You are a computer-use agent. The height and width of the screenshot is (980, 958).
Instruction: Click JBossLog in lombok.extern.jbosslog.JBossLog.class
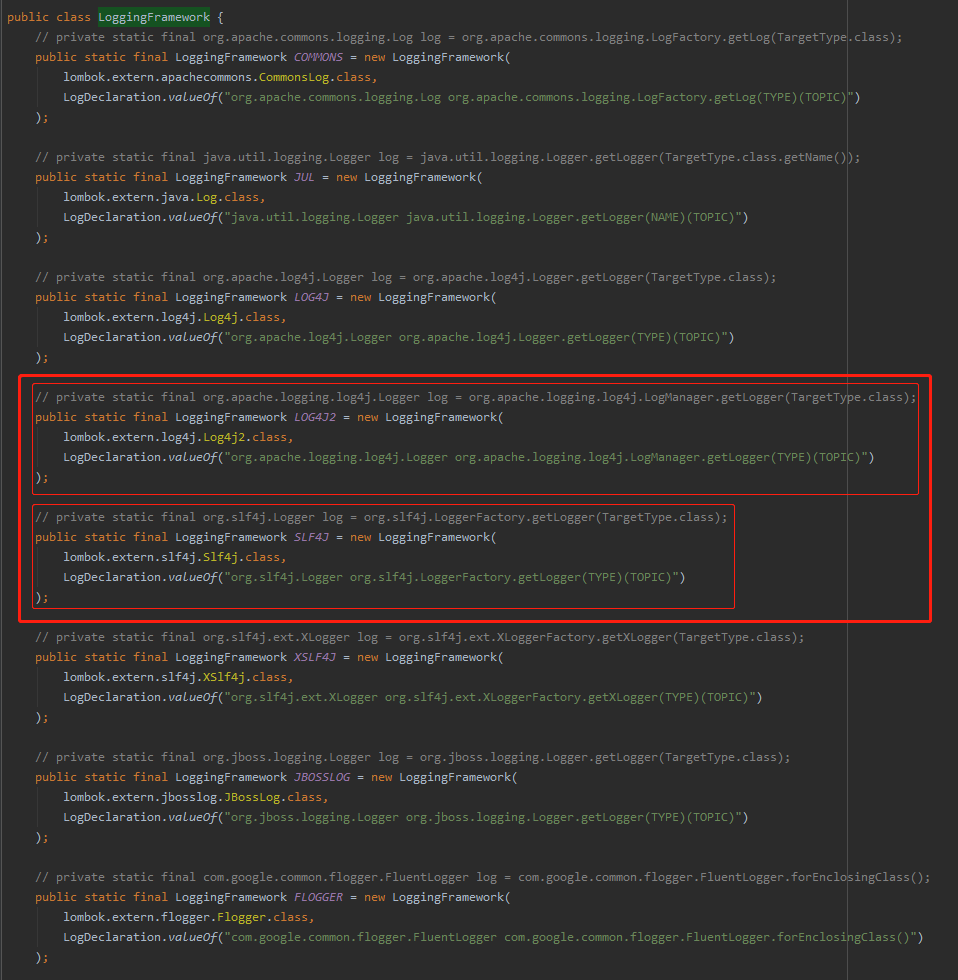click(252, 797)
